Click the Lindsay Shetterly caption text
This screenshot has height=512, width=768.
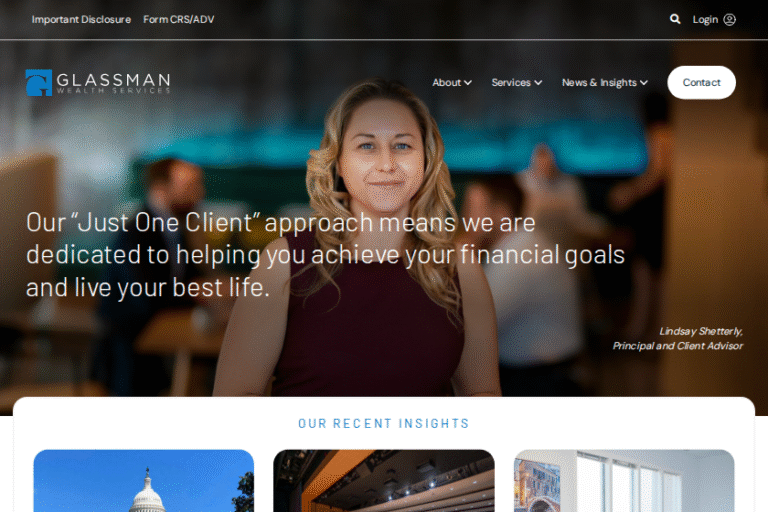pos(678,339)
